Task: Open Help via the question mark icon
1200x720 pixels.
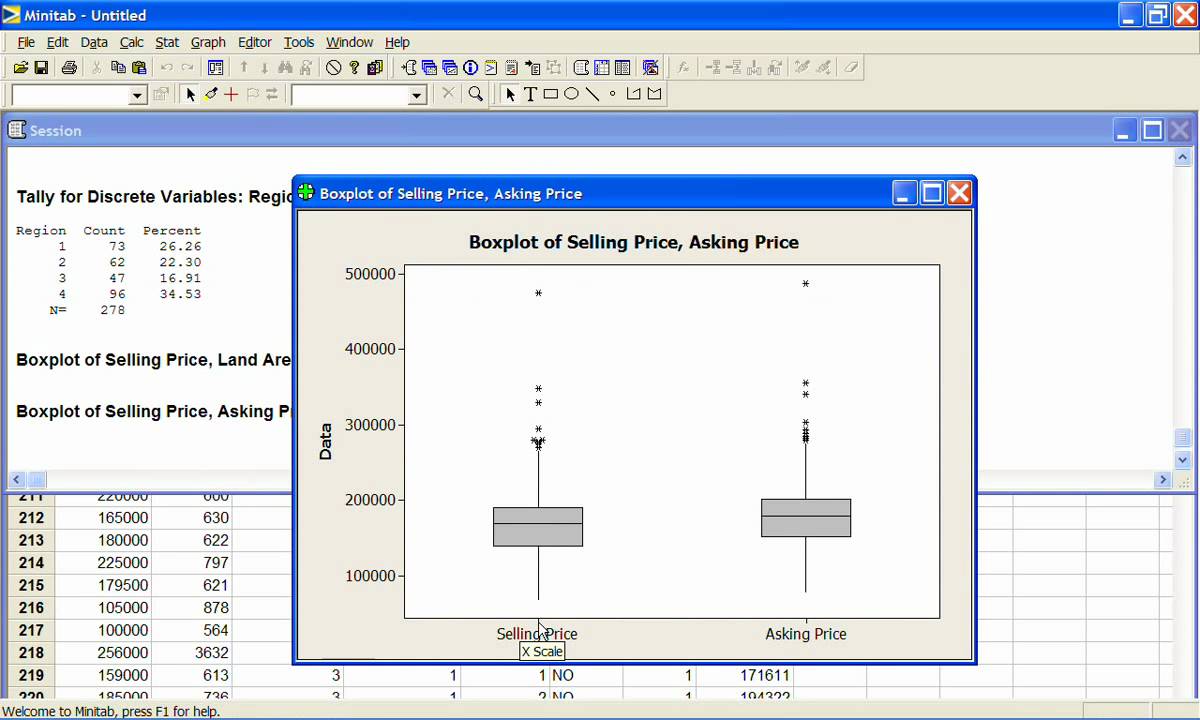Action: (354, 67)
